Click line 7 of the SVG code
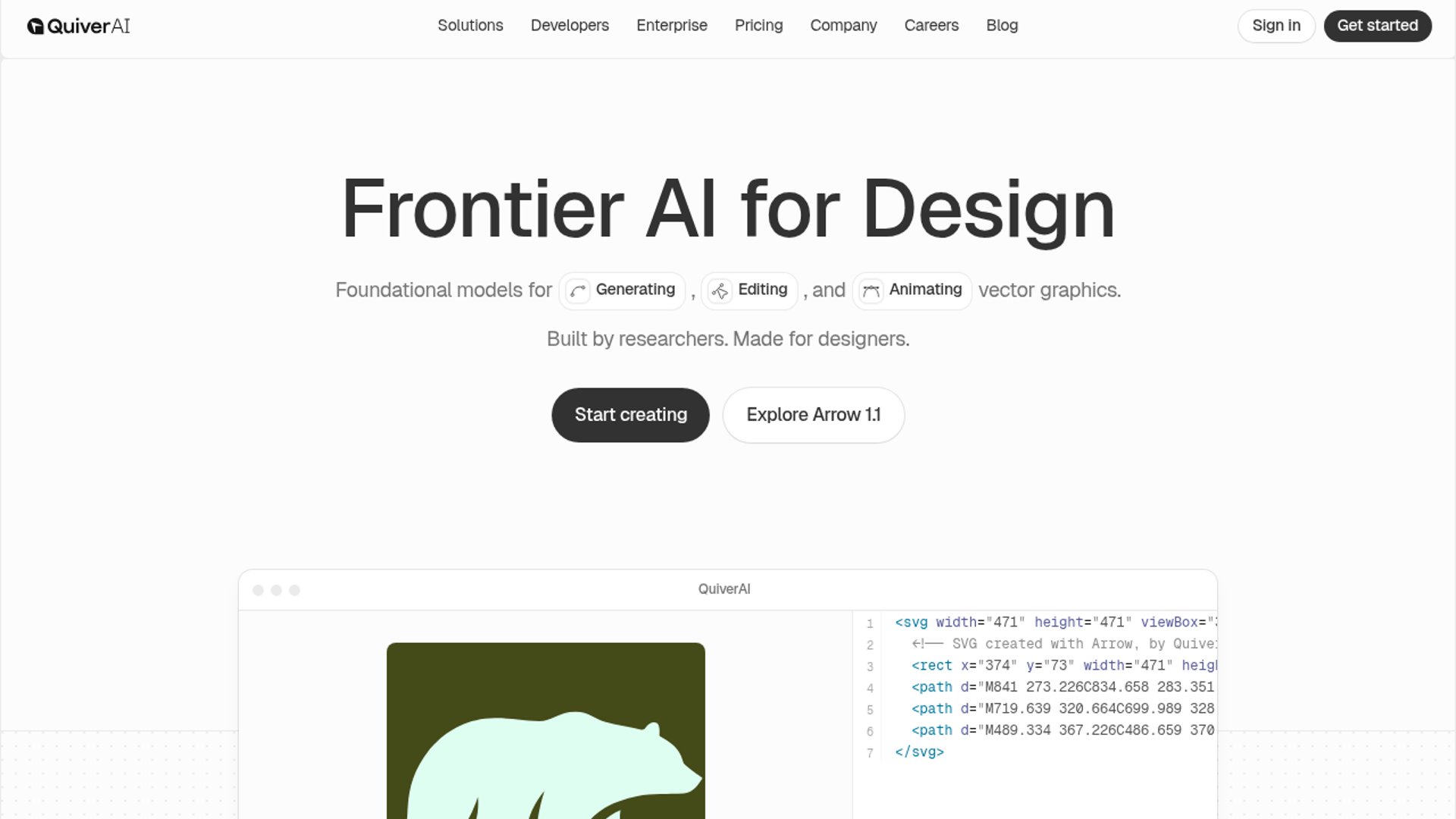Viewport: 1456px width, 819px height. (x=919, y=752)
